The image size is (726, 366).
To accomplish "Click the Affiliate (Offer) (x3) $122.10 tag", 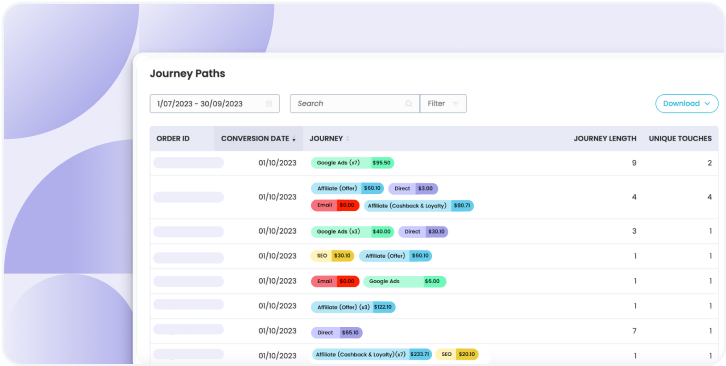I will tap(353, 307).
